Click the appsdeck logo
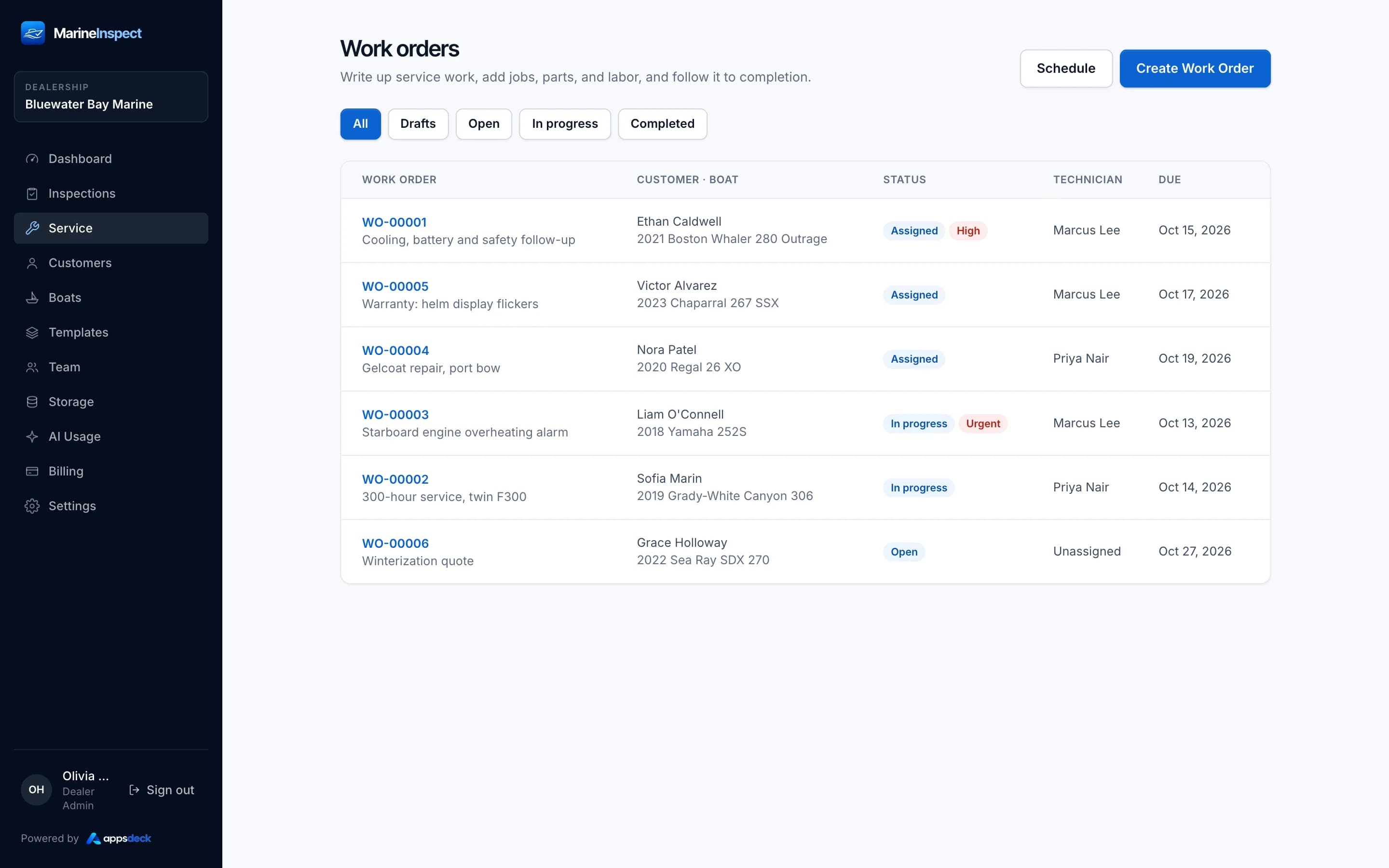The width and height of the screenshot is (1389, 868). 119,838
